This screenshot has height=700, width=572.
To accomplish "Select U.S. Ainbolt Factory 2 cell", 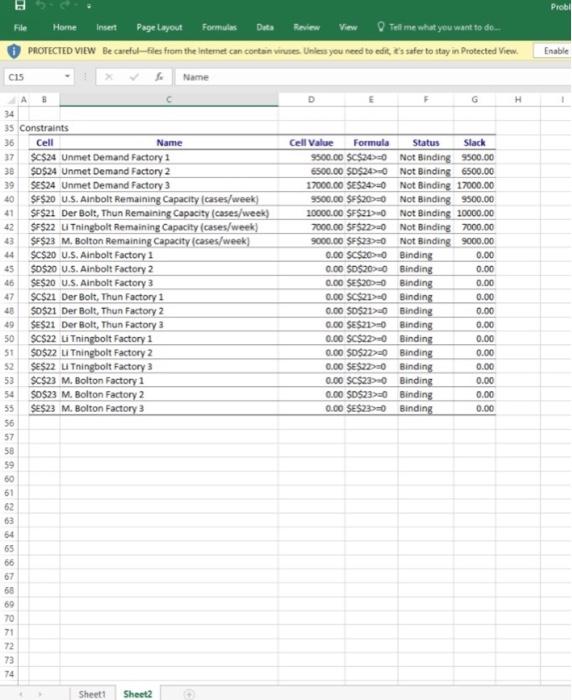I will (169, 269).
